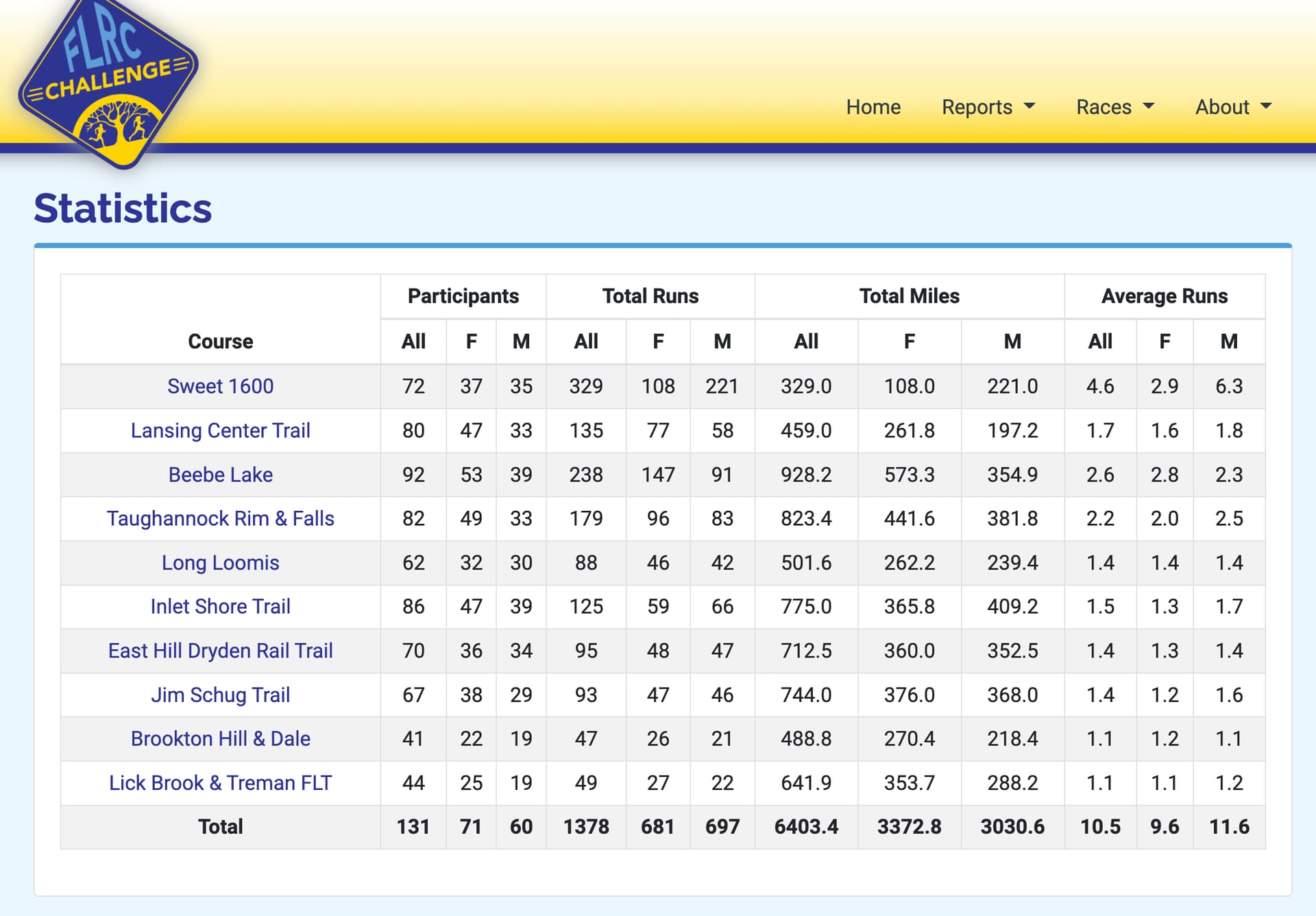Screen dimensions: 1316x916
Task: Open the Lansing Center Trail course link
Action: (x=220, y=430)
